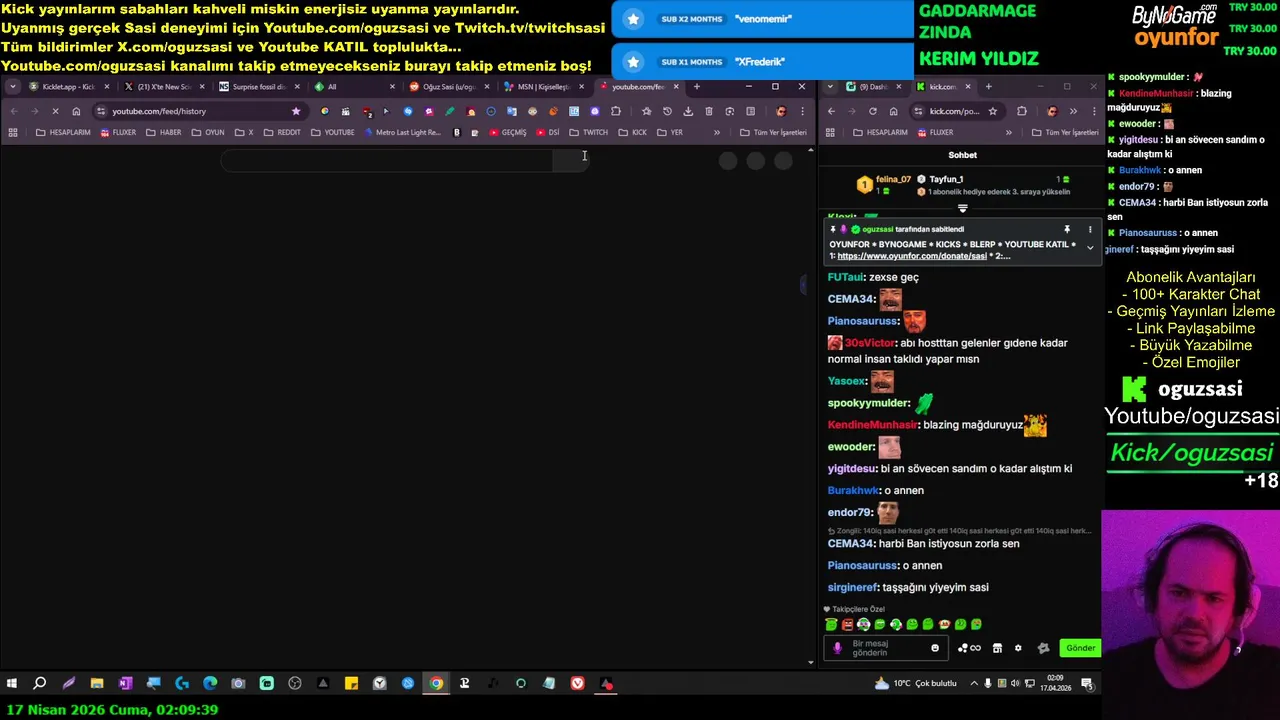This screenshot has width=1280, height=720.
Task: Open the 10°C Çok bulutlu weather widget
Action: point(916,684)
